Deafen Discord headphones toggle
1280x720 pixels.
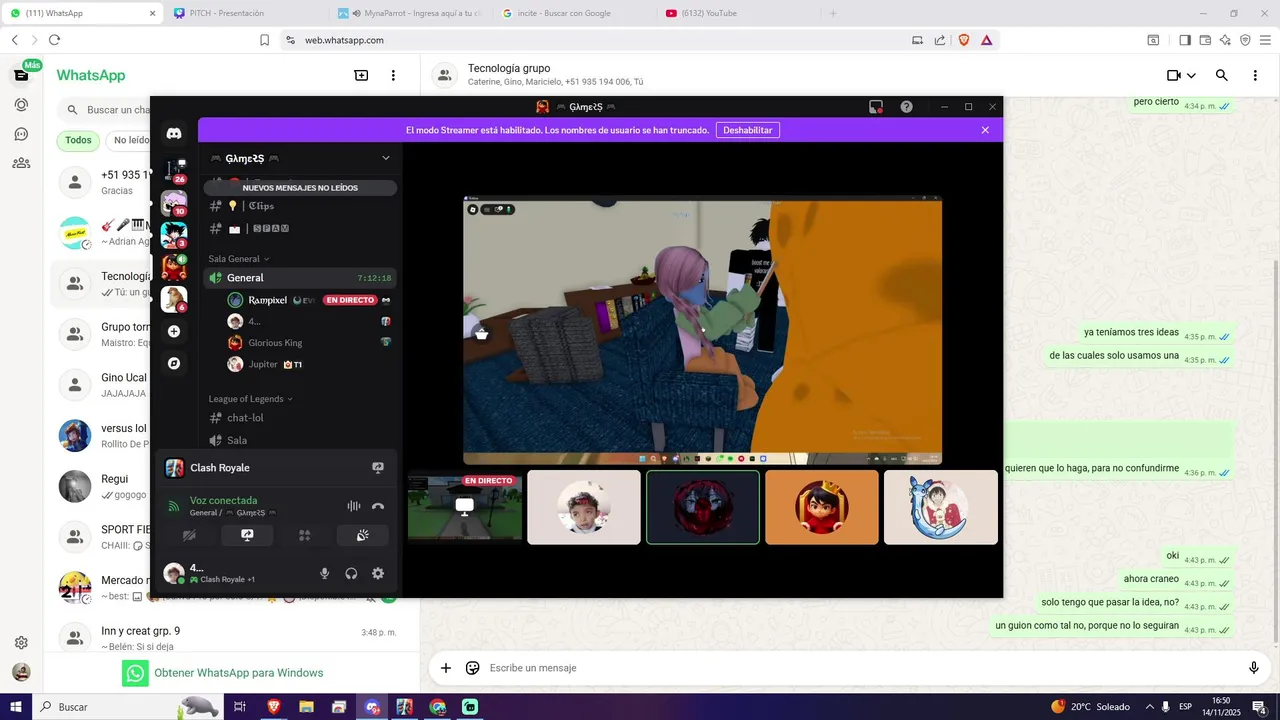coord(351,573)
